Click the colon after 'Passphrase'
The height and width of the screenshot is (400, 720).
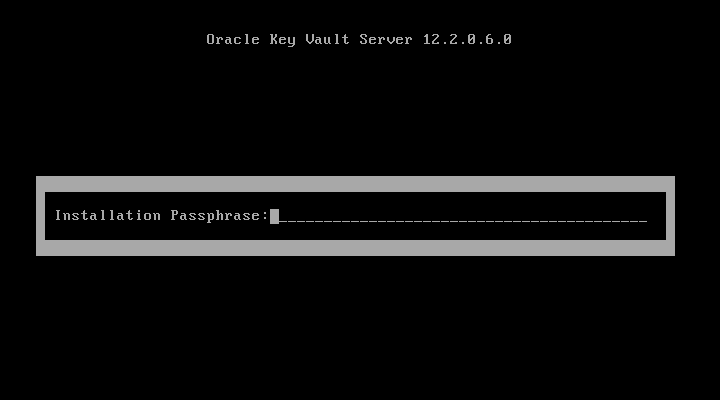[x=264, y=216]
